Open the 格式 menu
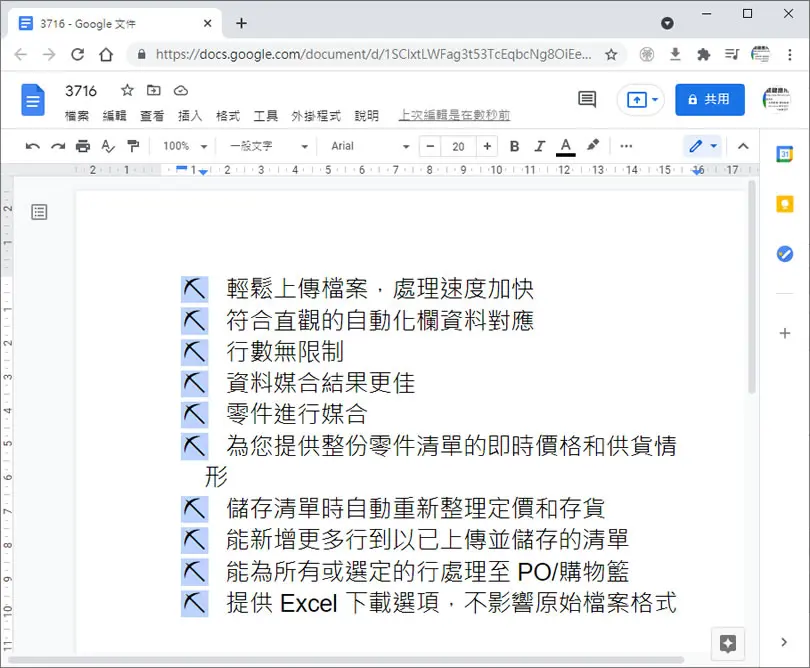Viewport: 810px width, 668px height. [x=228, y=116]
